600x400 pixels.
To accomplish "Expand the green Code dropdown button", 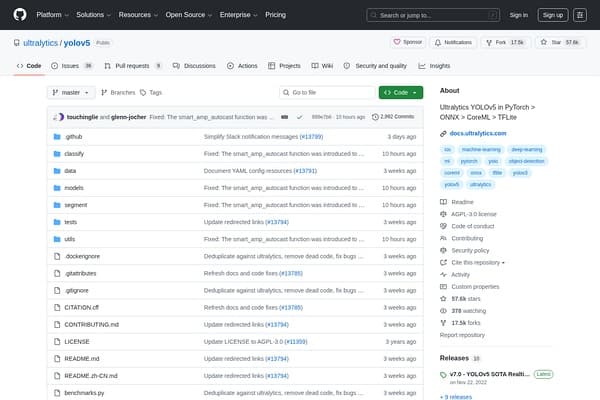I will pos(401,93).
